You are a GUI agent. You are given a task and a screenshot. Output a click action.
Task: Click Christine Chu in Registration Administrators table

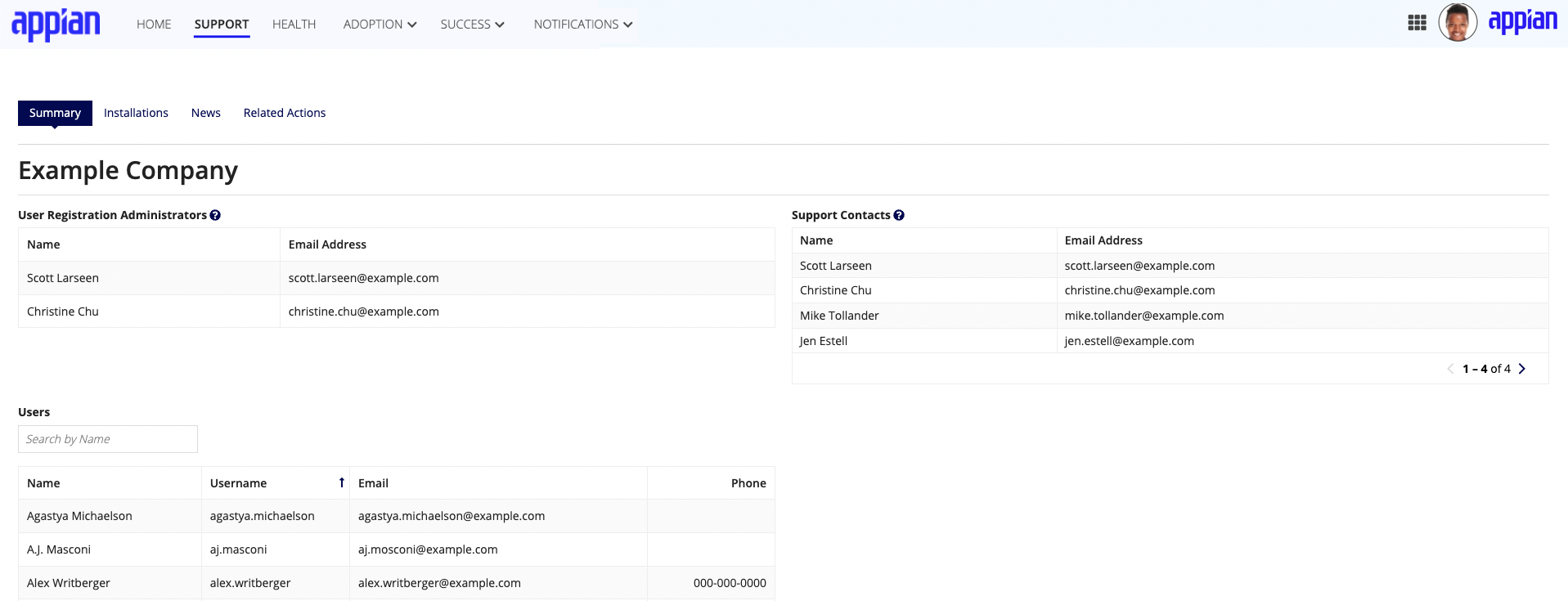point(63,312)
